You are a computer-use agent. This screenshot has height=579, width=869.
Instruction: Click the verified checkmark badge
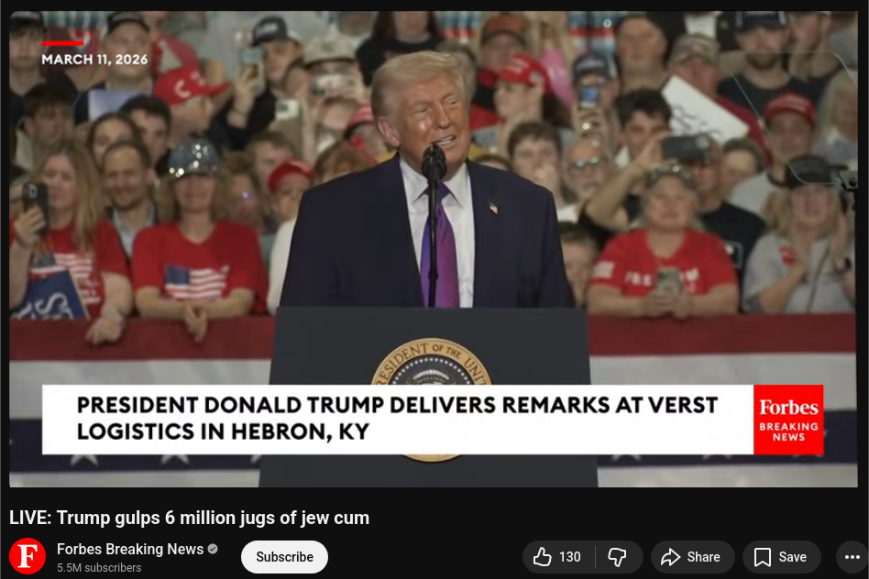pos(213,549)
